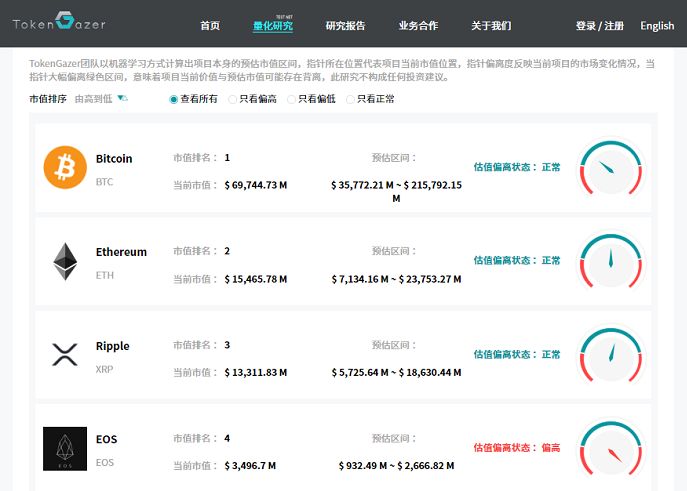The width and height of the screenshot is (687, 491).
Task: Open the Ethereum project name
Action: 121,252
